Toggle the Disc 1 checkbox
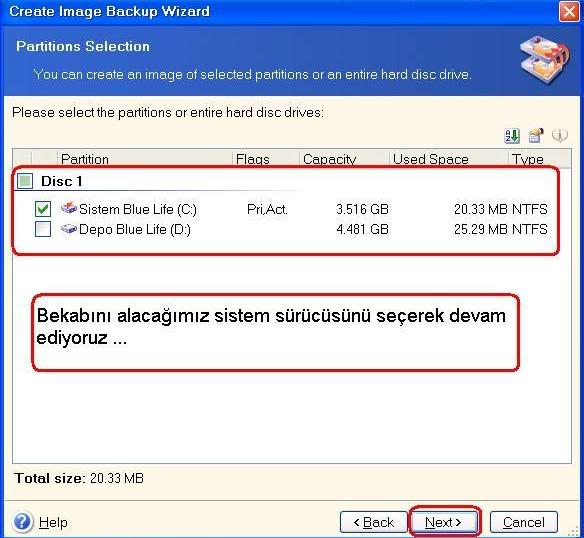This screenshot has width=584, height=538. tap(25, 181)
